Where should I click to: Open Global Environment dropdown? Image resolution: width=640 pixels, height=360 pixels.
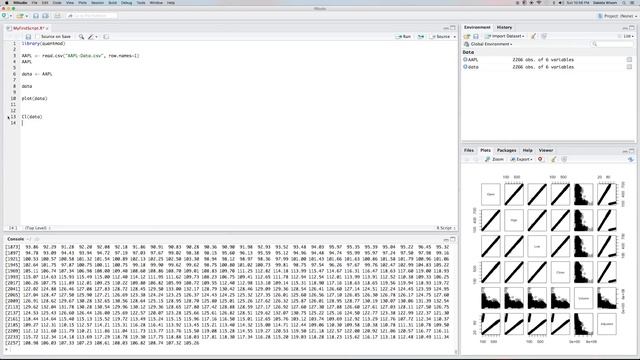pyautogui.click(x=488, y=44)
